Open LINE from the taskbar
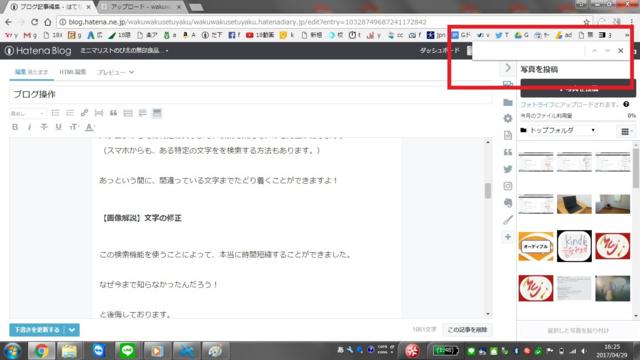Viewport: 640px width, 360px height. [127, 351]
